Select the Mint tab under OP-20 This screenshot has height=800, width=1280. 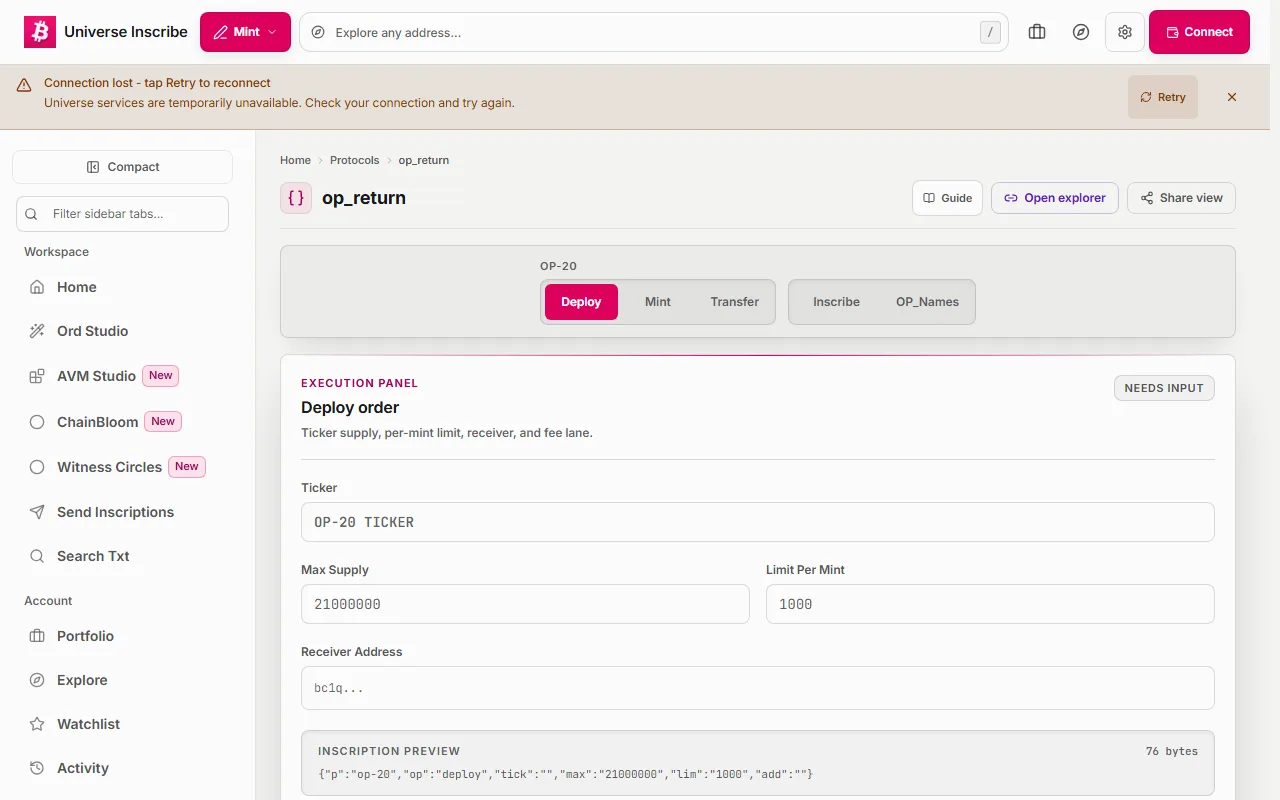[x=658, y=302]
